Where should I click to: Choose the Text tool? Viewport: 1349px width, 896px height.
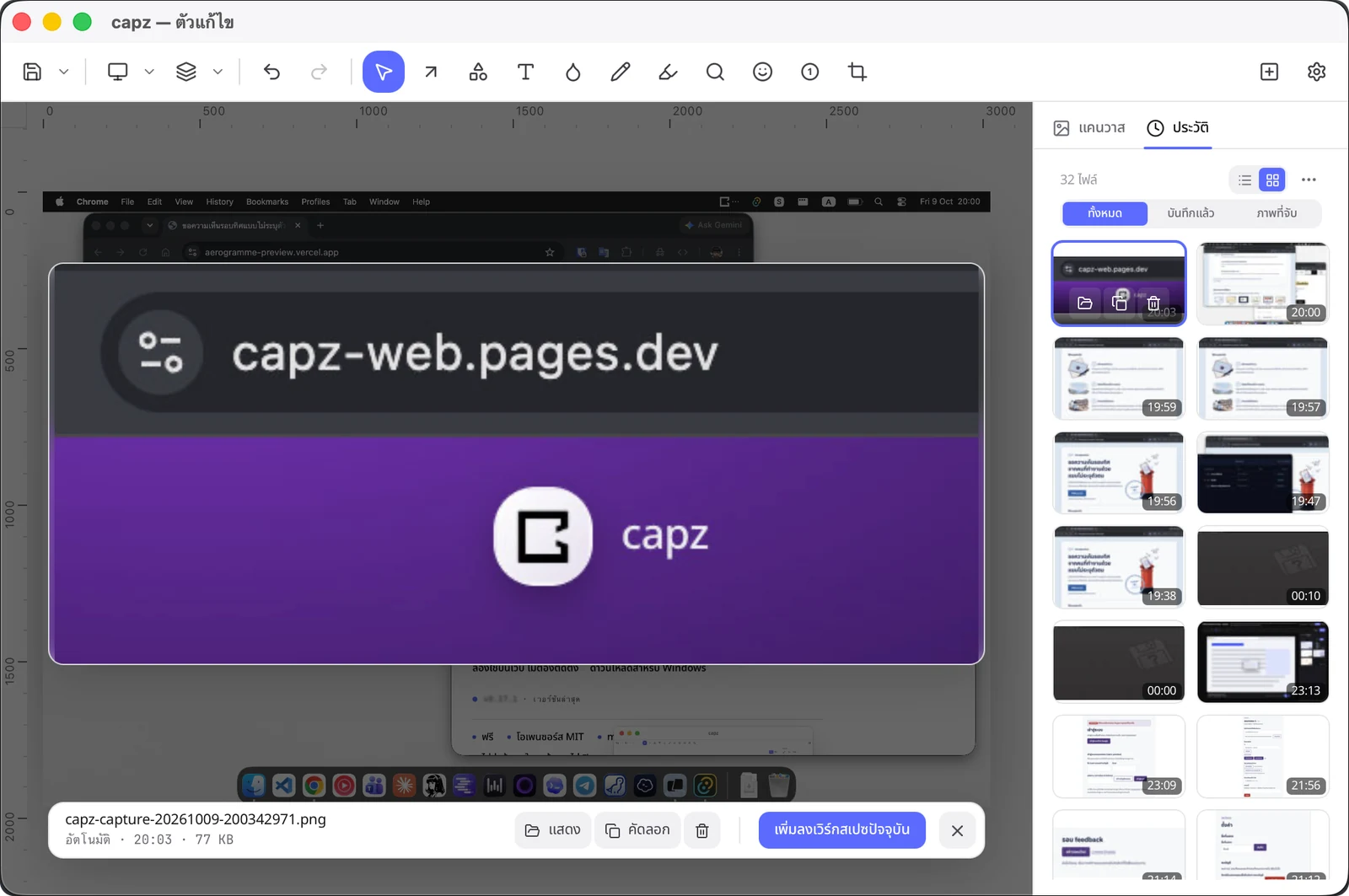pyautogui.click(x=525, y=72)
